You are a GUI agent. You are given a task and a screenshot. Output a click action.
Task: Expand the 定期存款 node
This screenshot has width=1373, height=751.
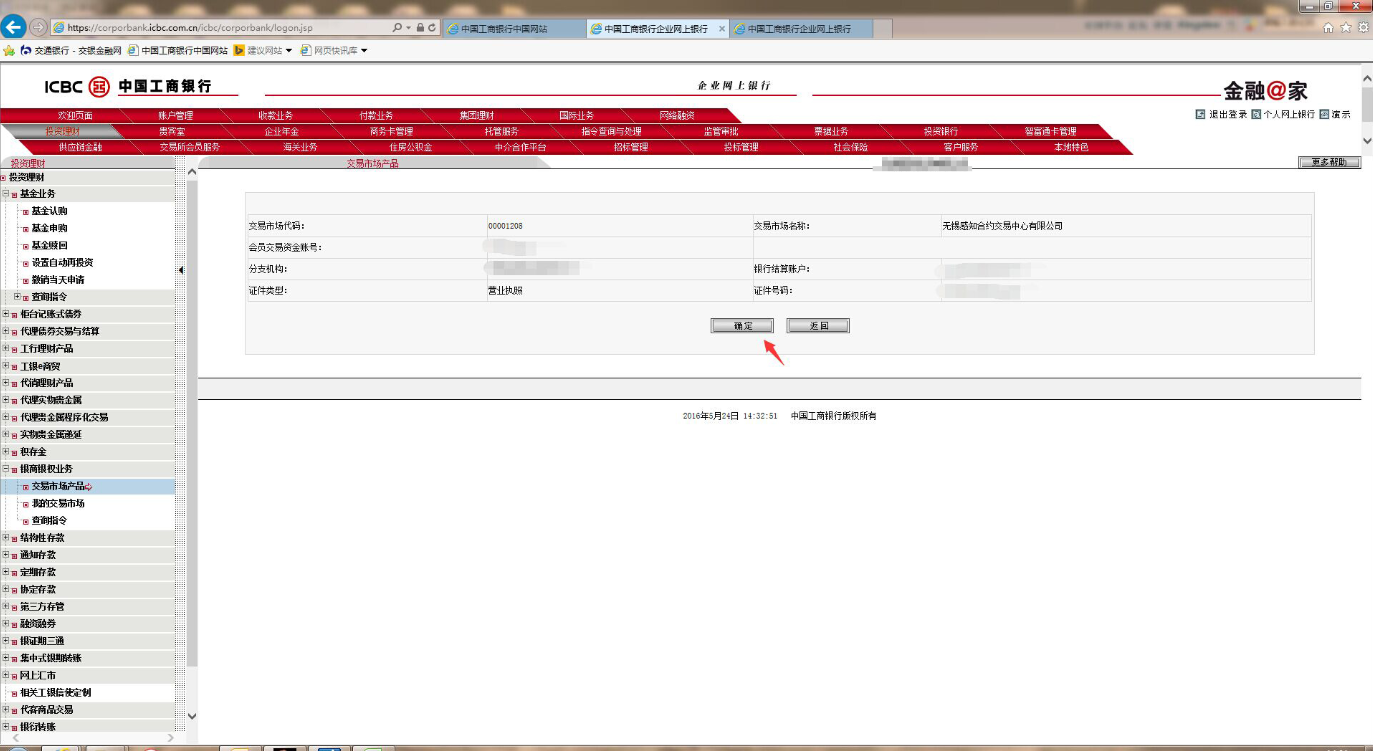pos(5,572)
